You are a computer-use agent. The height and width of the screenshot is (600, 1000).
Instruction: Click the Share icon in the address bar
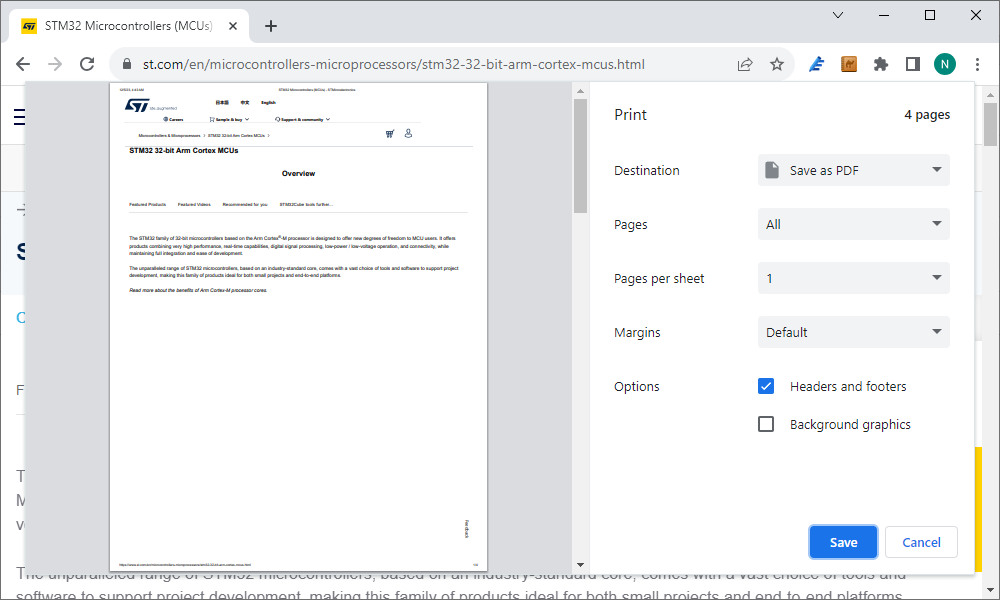click(744, 63)
